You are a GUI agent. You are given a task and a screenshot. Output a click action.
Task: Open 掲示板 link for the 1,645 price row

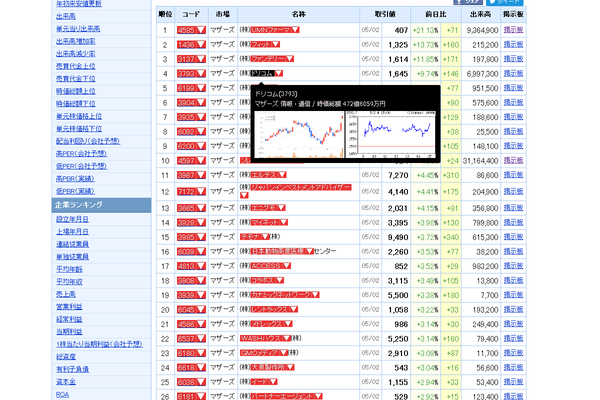513,73
